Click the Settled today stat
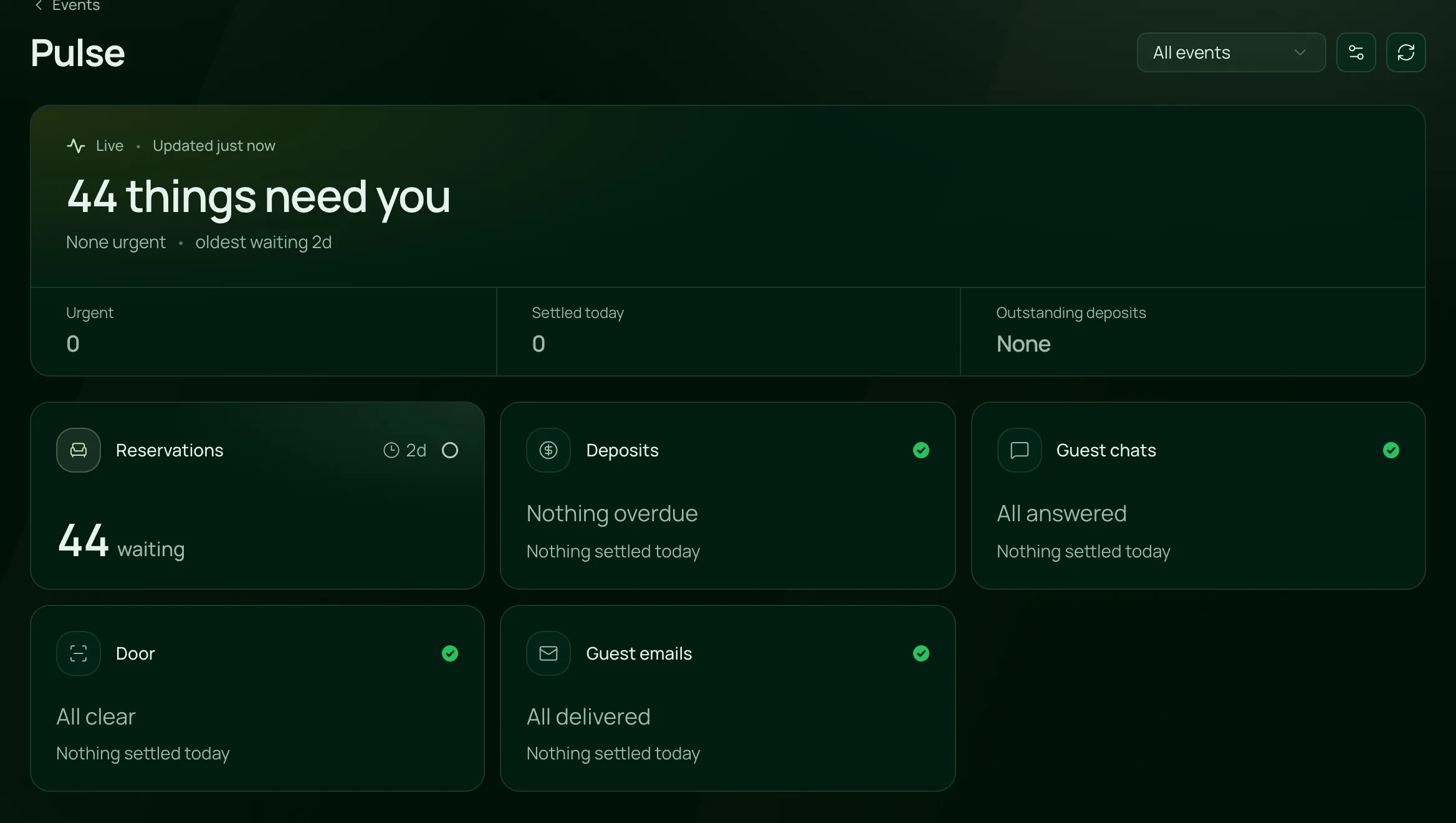The image size is (1456, 823). click(x=728, y=331)
